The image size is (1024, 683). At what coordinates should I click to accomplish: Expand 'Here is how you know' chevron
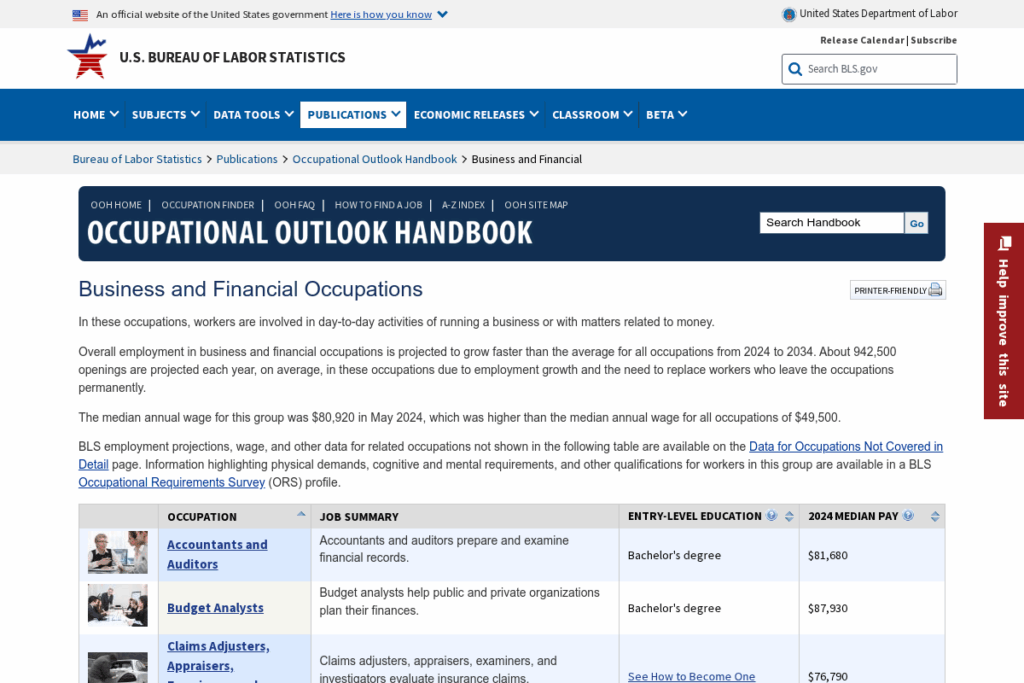click(x=443, y=14)
